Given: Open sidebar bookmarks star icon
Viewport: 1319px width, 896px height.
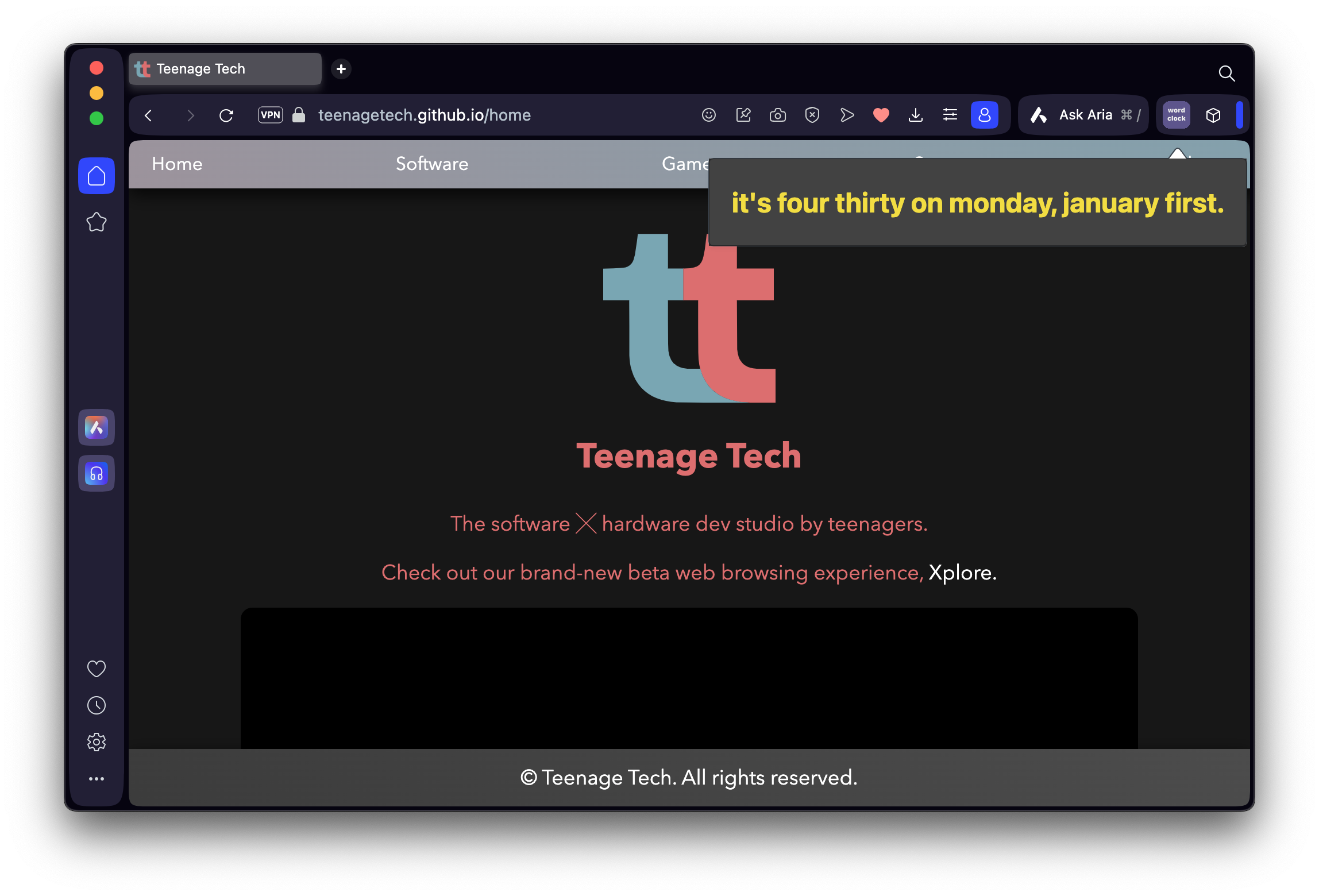Looking at the screenshot, I should click(x=97, y=222).
